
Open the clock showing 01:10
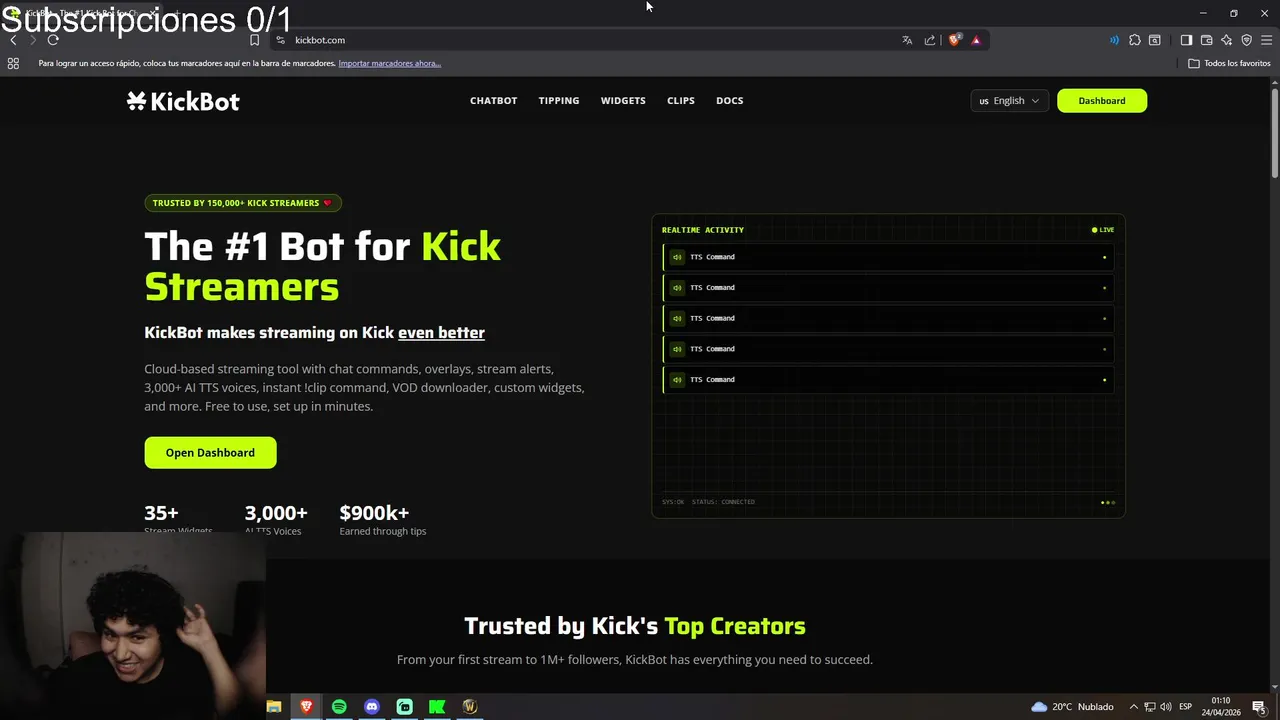(x=1221, y=707)
